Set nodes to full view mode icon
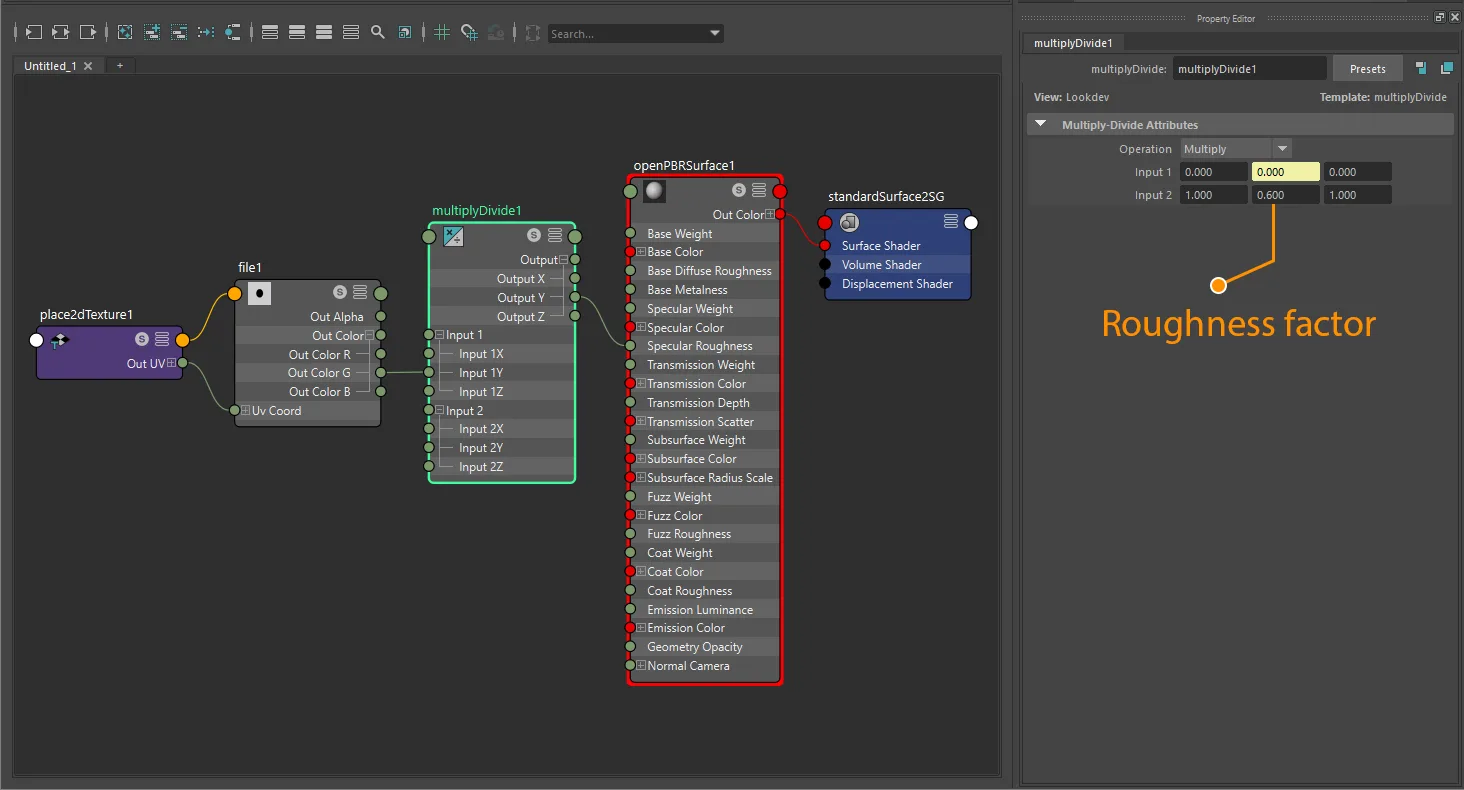1464x790 pixels. [324, 32]
